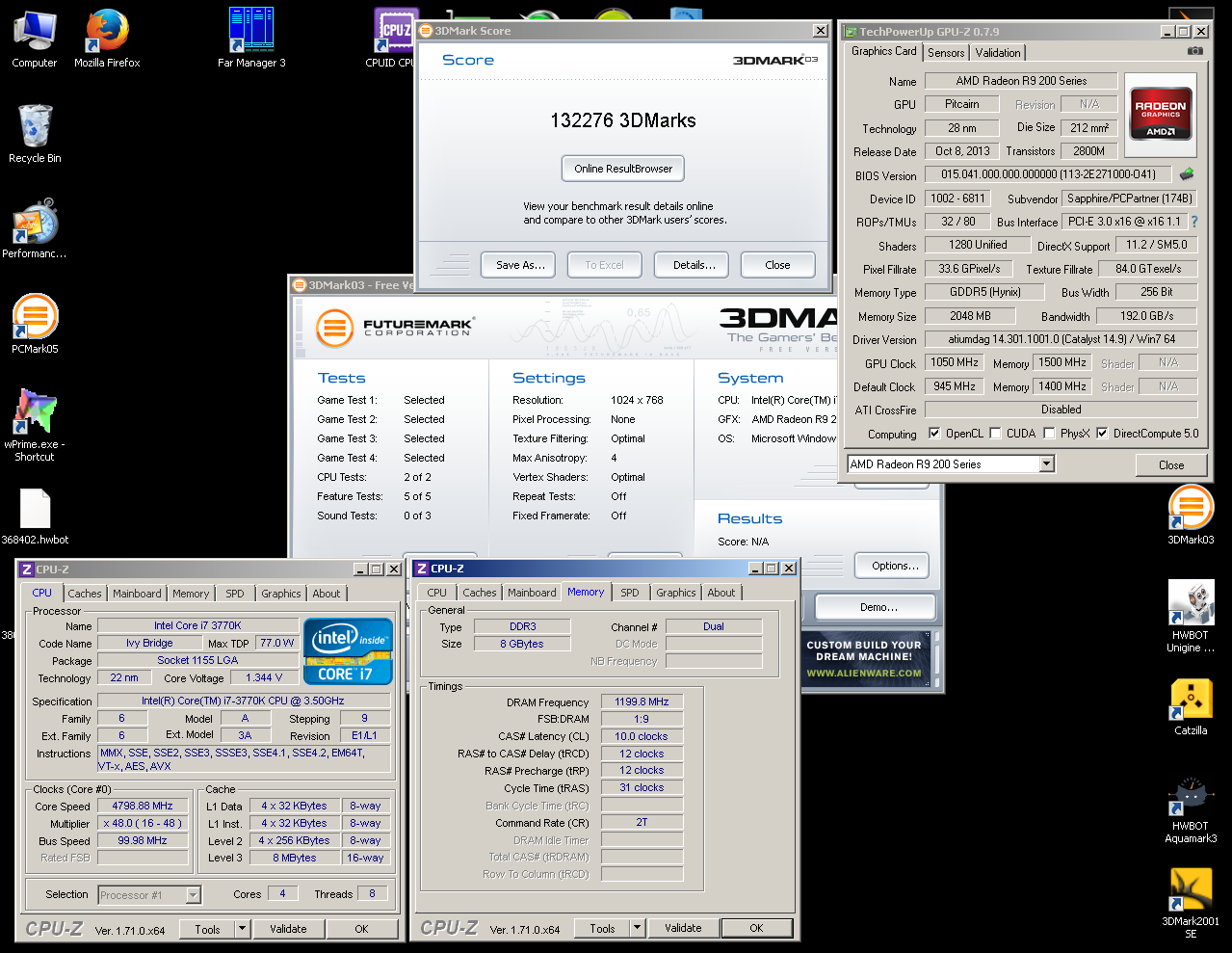1232x953 pixels.
Task: Click GPU-Z screenshot camera icon
Action: pos(1194,51)
